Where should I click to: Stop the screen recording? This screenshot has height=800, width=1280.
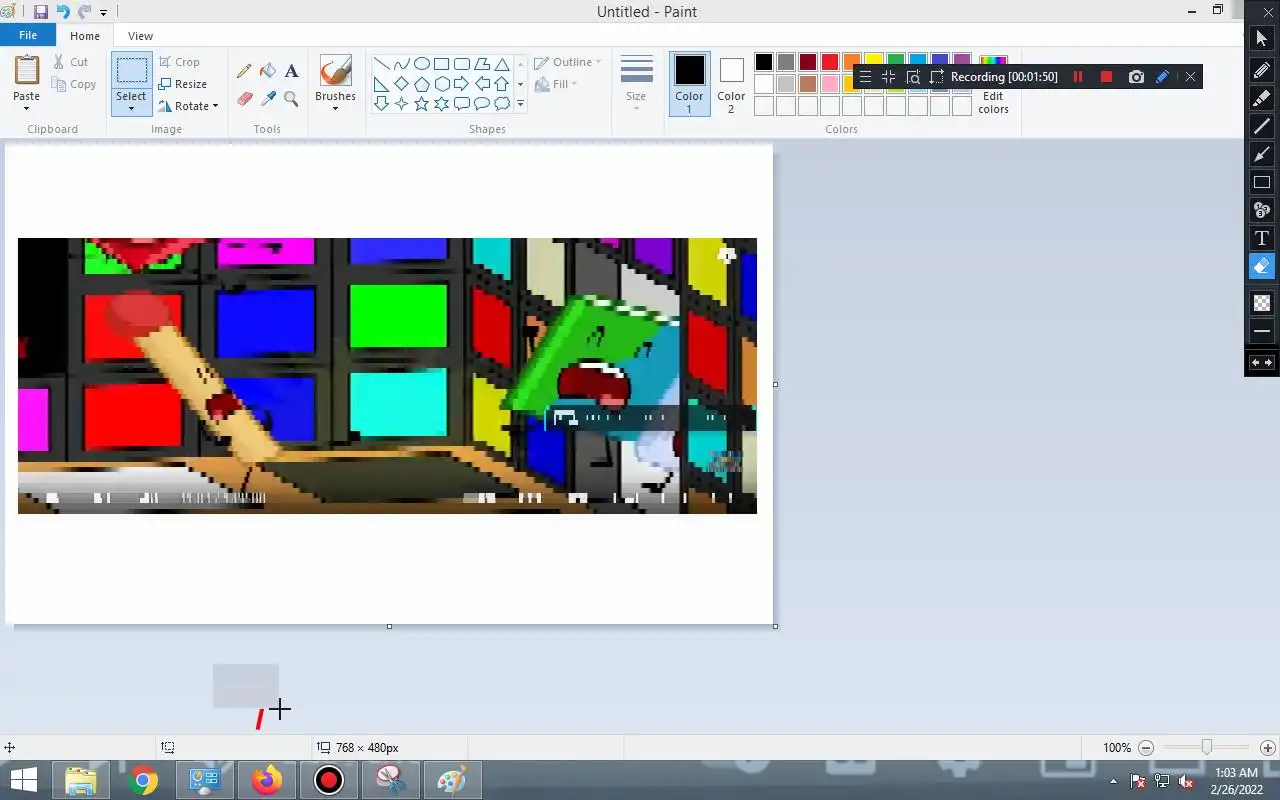[x=1106, y=77]
